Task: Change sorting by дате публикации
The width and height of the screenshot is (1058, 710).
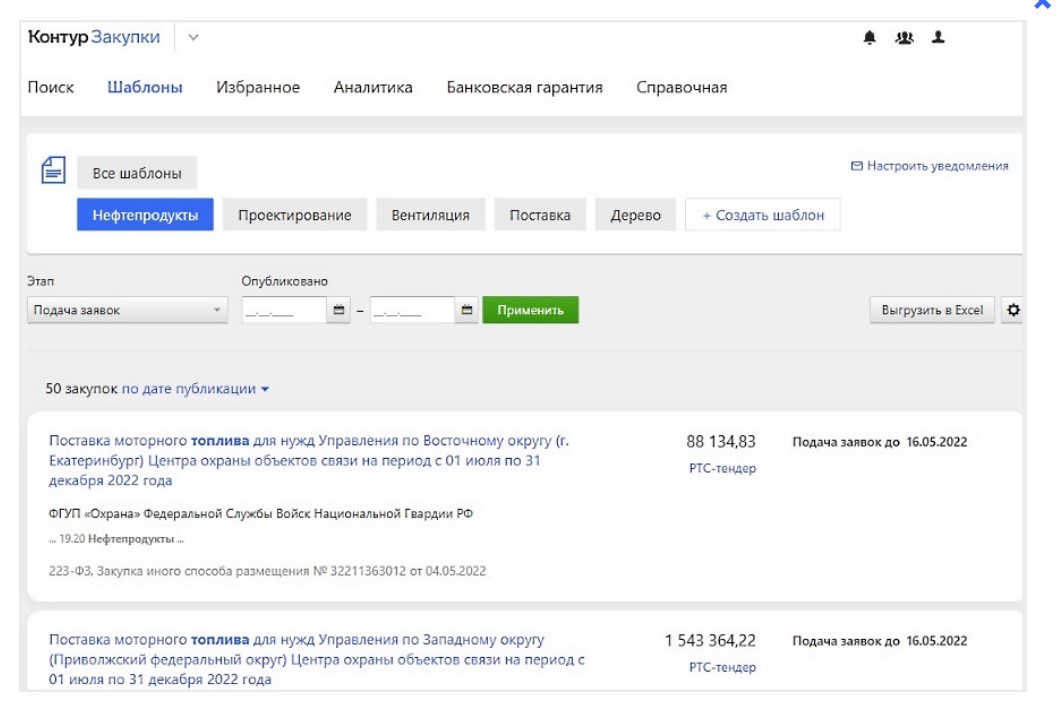Action: [x=196, y=388]
